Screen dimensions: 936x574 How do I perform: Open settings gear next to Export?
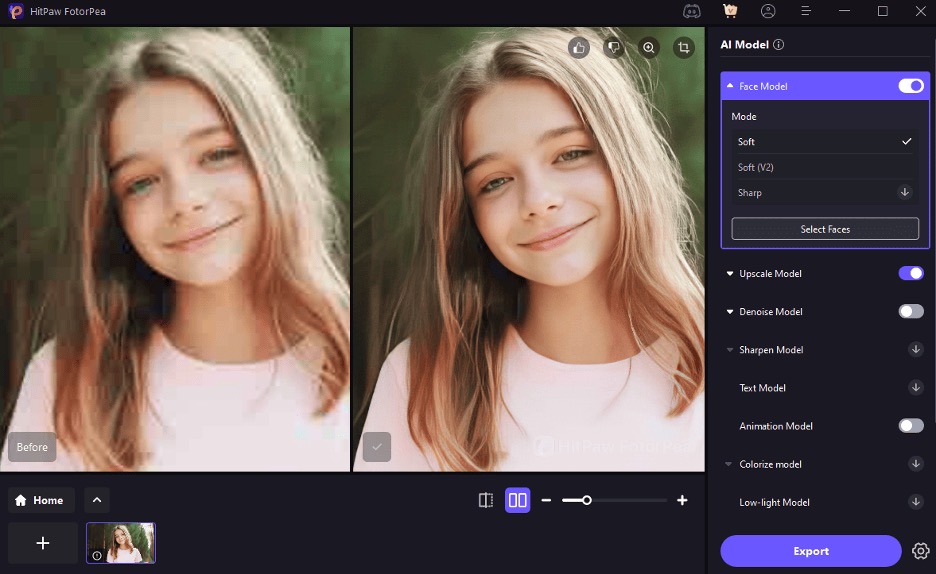(x=920, y=551)
